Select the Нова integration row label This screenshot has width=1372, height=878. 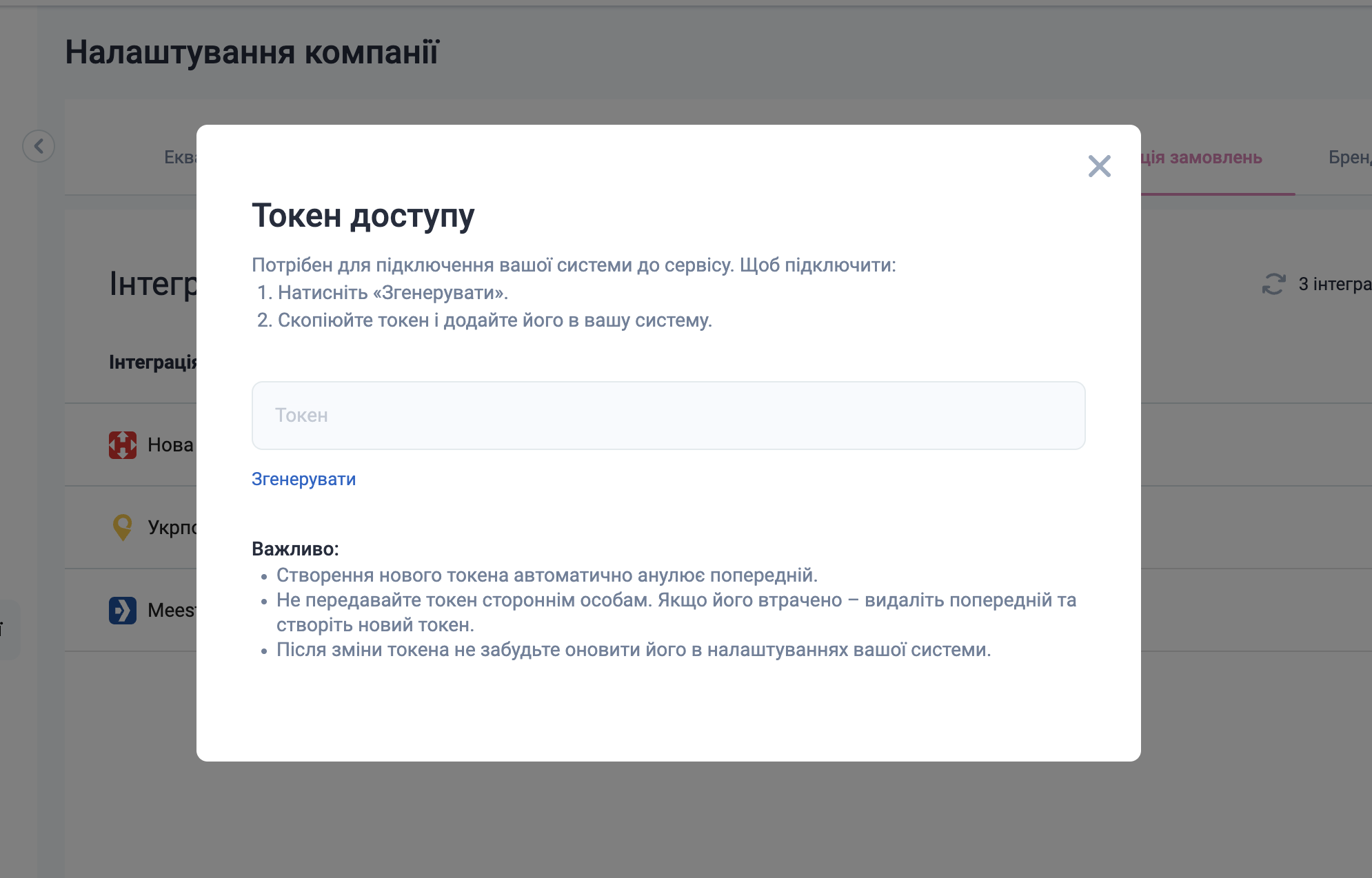click(x=170, y=445)
